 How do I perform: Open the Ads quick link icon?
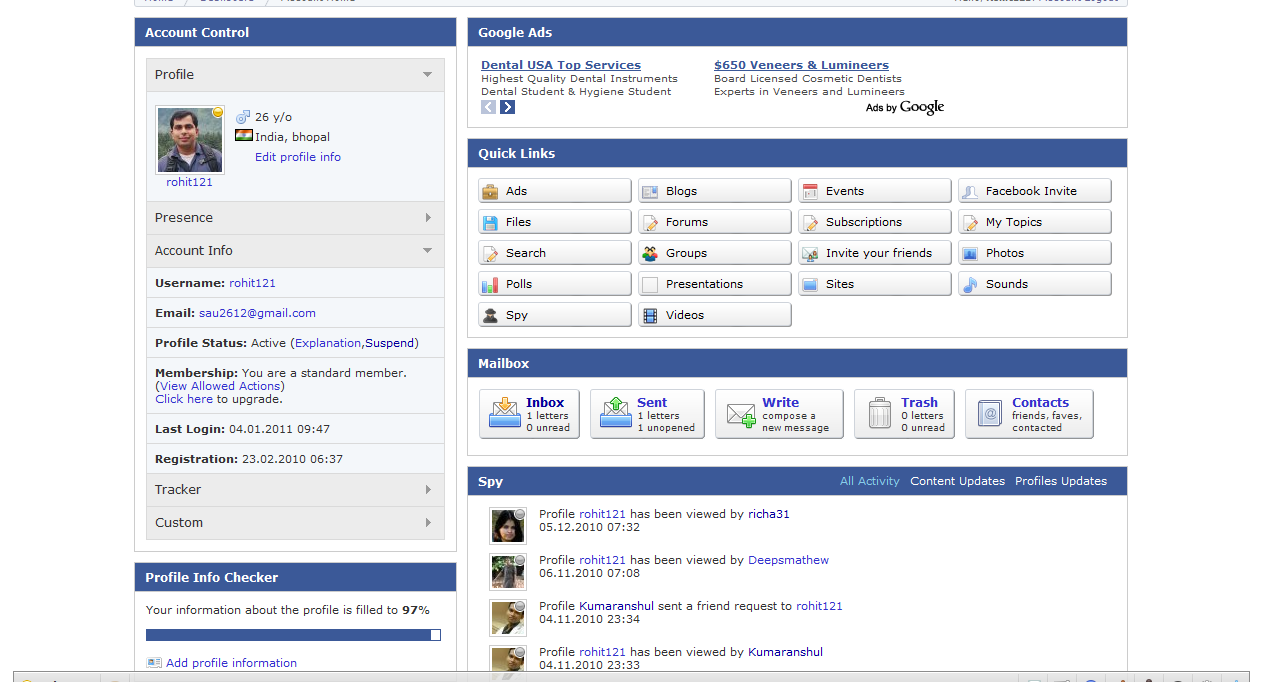[490, 191]
